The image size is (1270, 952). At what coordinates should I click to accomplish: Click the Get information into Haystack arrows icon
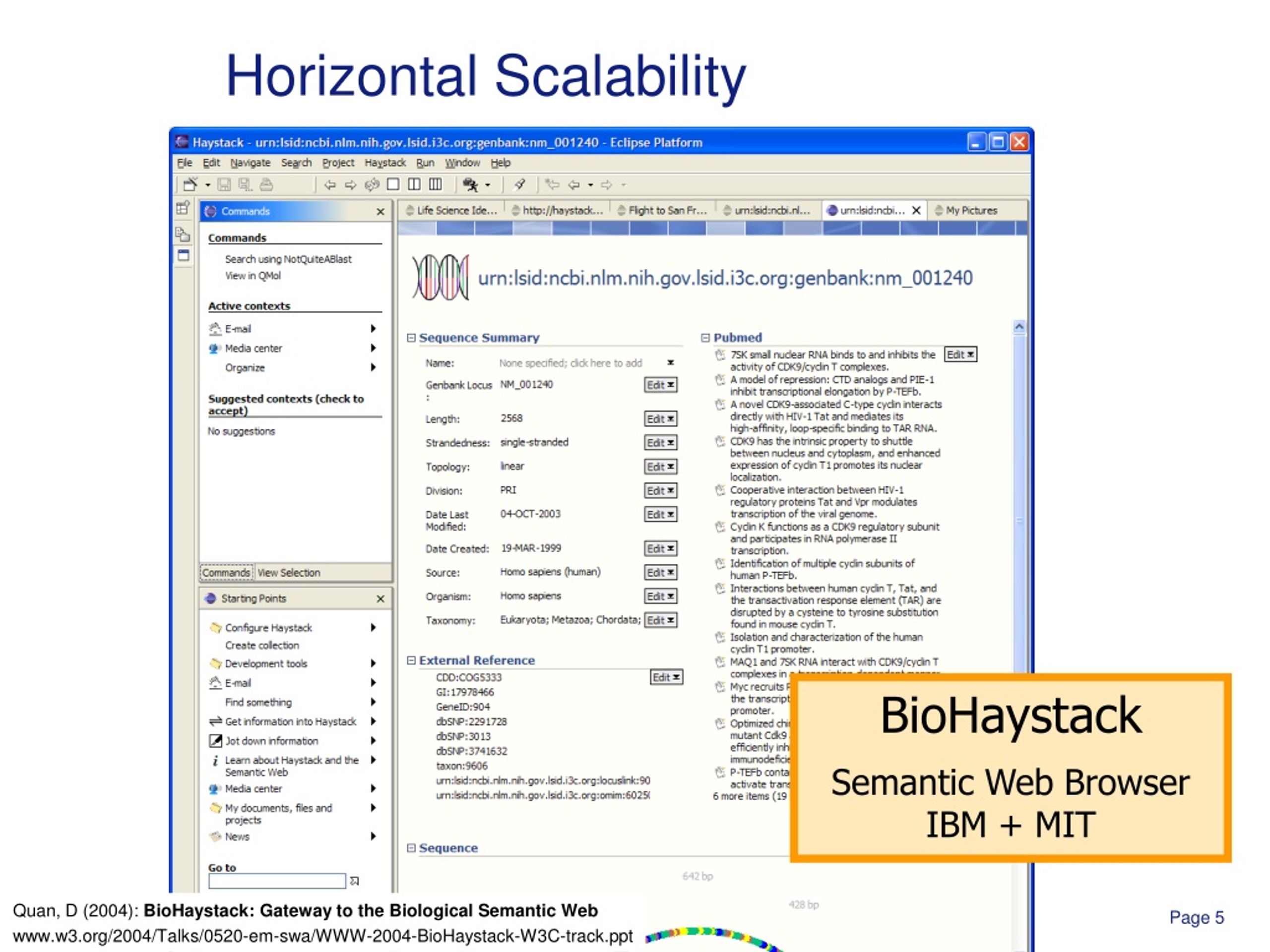(215, 721)
